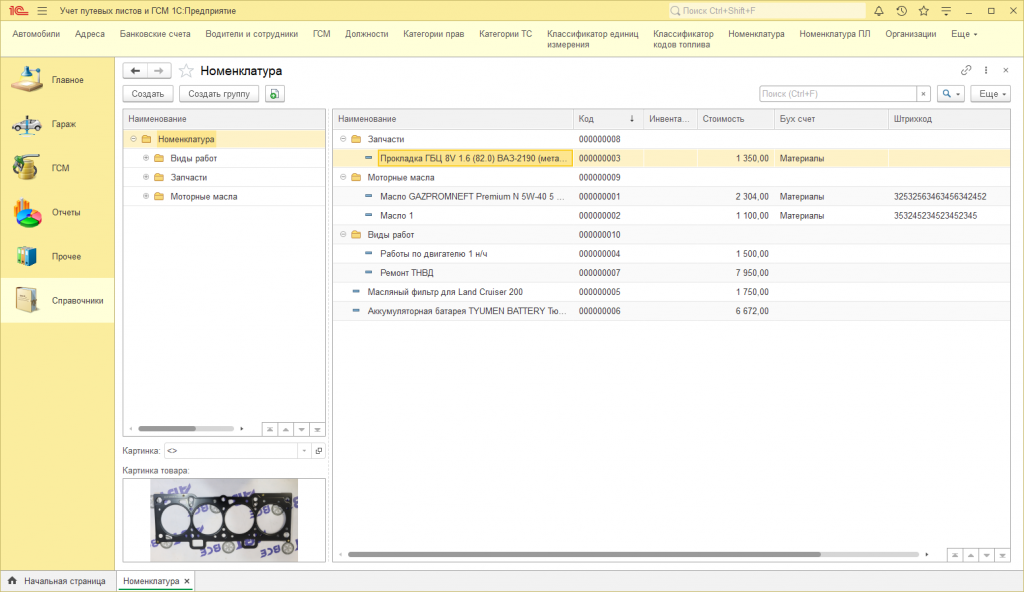1024x592 pixels.
Task: Click the green copy-item icon button
Action: [275, 94]
